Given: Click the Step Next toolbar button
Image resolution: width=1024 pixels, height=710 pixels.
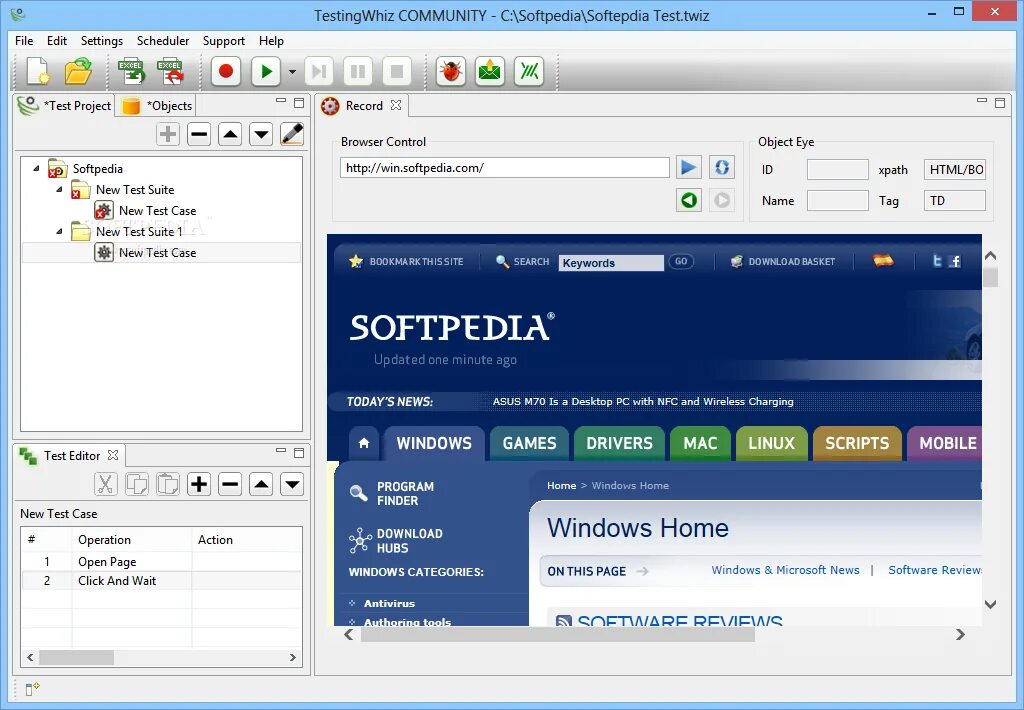Looking at the screenshot, I should point(319,71).
